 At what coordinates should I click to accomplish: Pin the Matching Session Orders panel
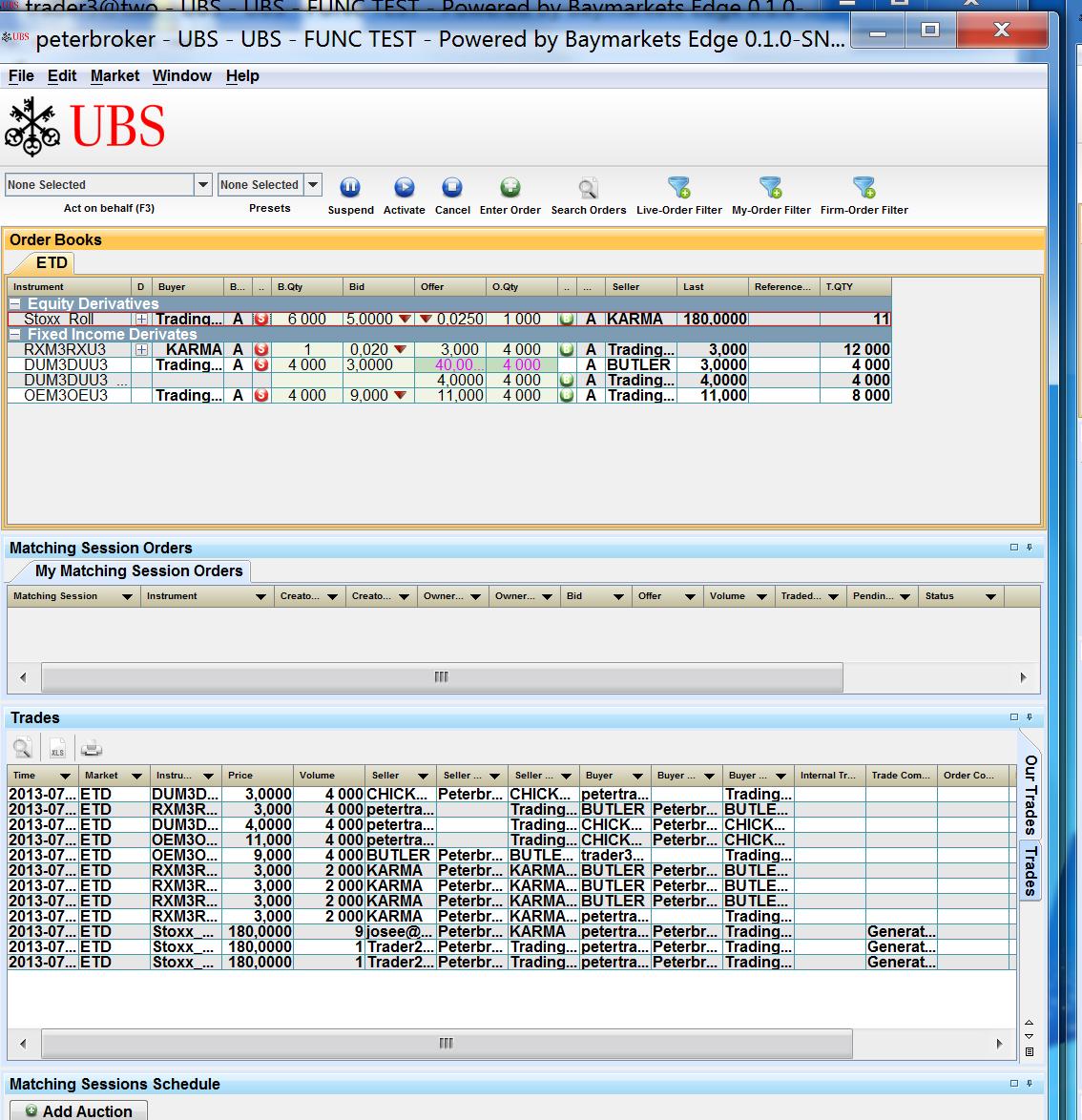pyautogui.click(x=1030, y=548)
